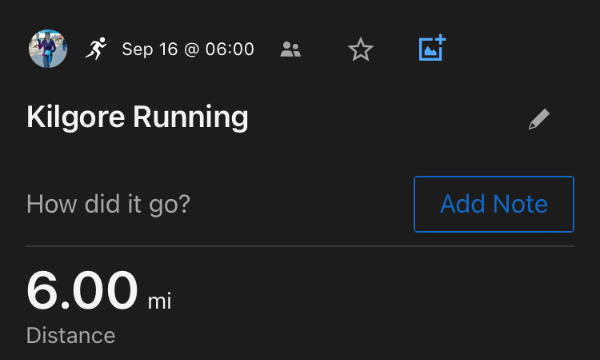
Task: Edit activity name with pencil icon
Action: pos(539,119)
